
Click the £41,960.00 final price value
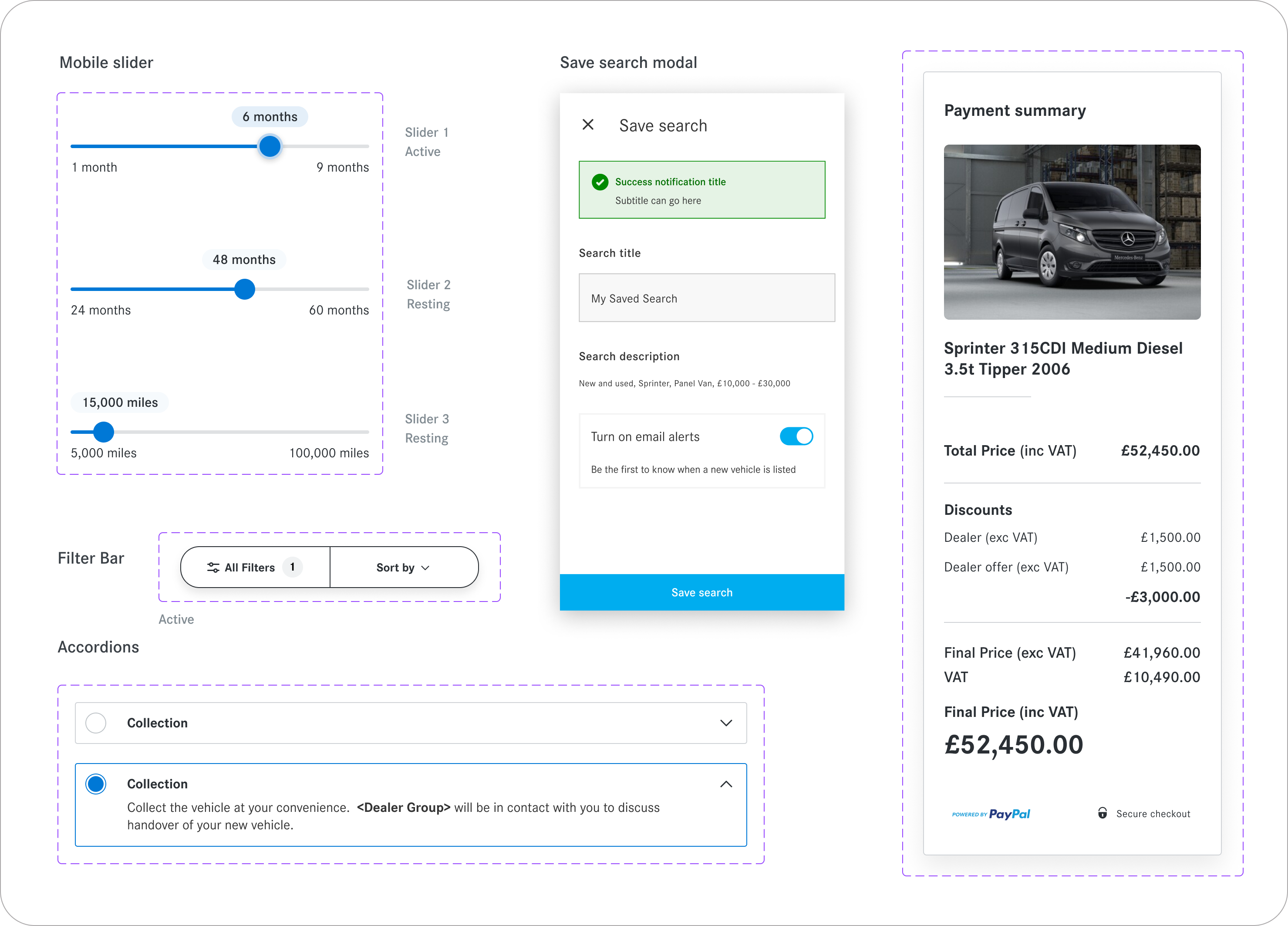tap(1161, 653)
